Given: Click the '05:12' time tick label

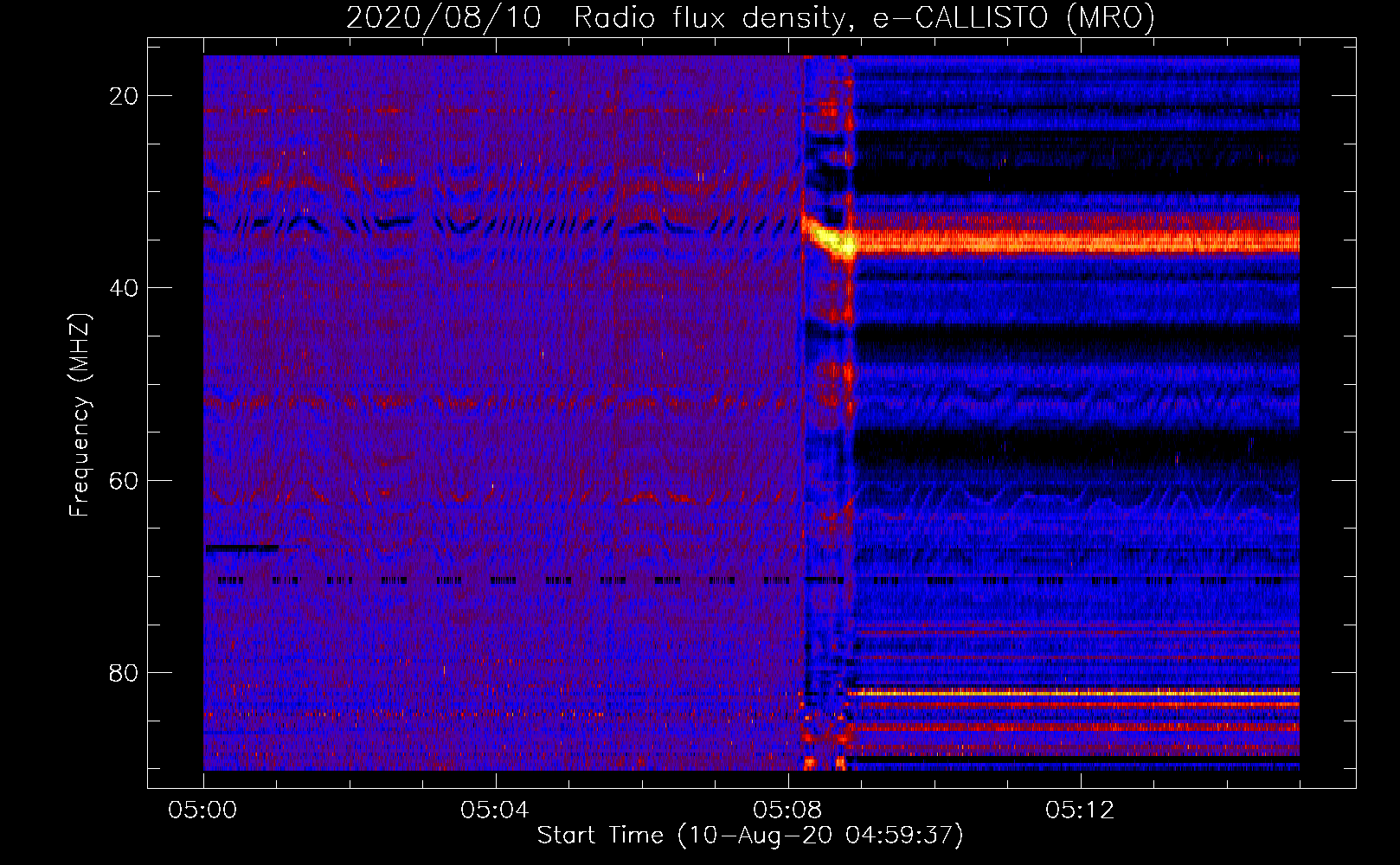Looking at the screenshot, I should [1080, 811].
